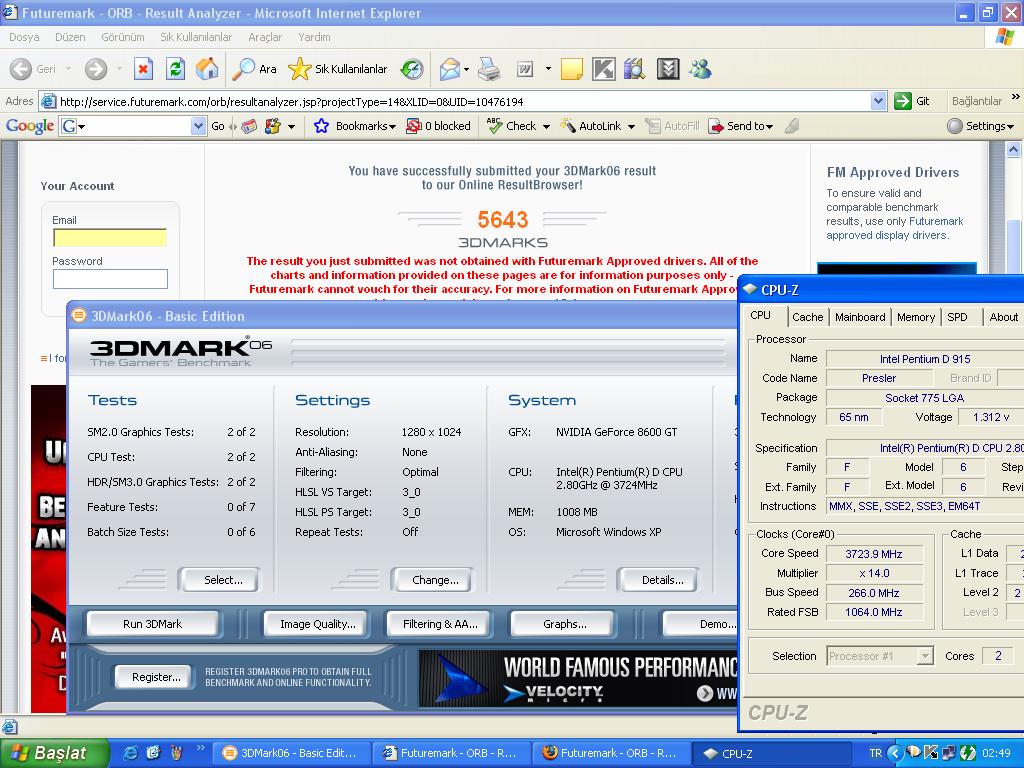Open Back button history dropdown arrow
The width and height of the screenshot is (1024, 768).
click(x=69, y=69)
